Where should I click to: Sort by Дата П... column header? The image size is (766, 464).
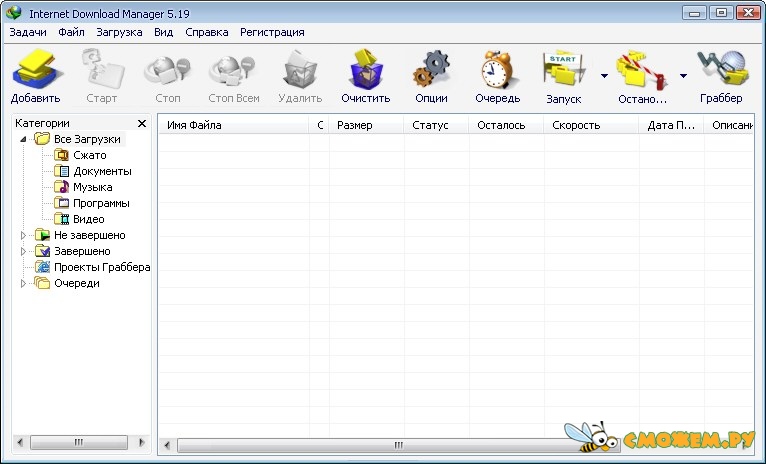[x=671, y=125]
